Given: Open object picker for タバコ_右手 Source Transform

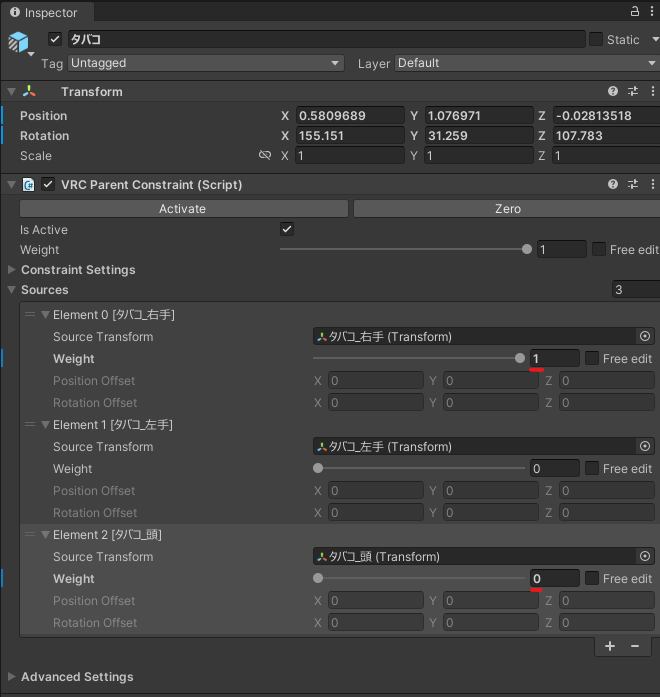Looking at the screenshot, I should tap(645, 336).
